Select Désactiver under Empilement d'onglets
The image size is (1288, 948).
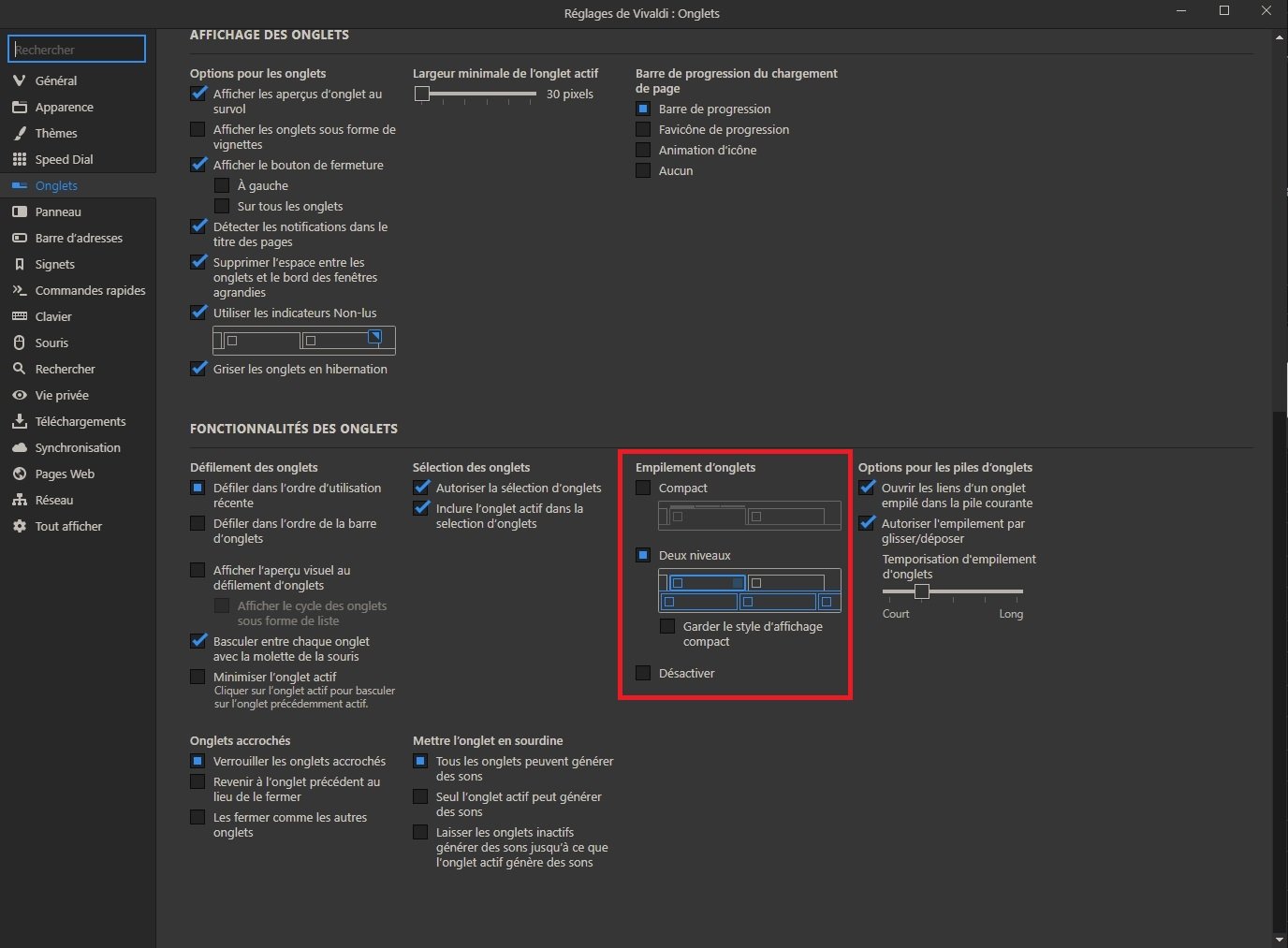pyautogui.click(x=643, y=673)
